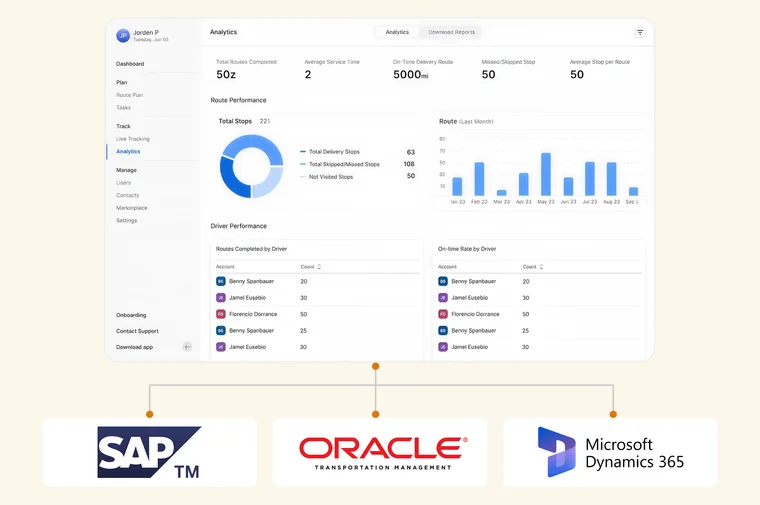Click the May 23 bar in Route chart
760x505 pixels.
546,174
